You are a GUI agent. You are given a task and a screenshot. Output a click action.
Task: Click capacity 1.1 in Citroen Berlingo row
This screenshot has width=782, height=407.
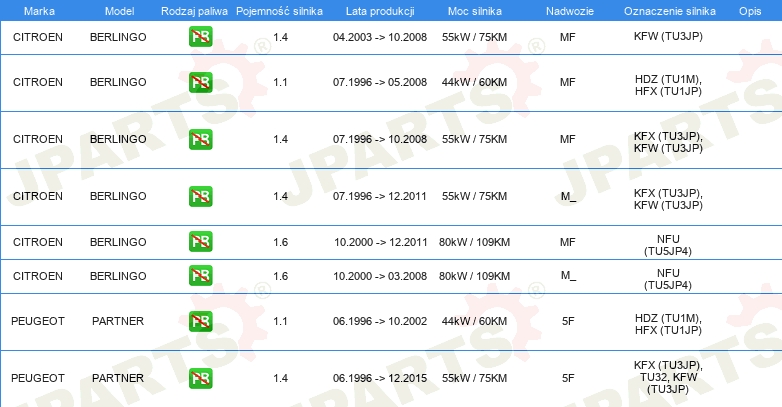point(280,82)
